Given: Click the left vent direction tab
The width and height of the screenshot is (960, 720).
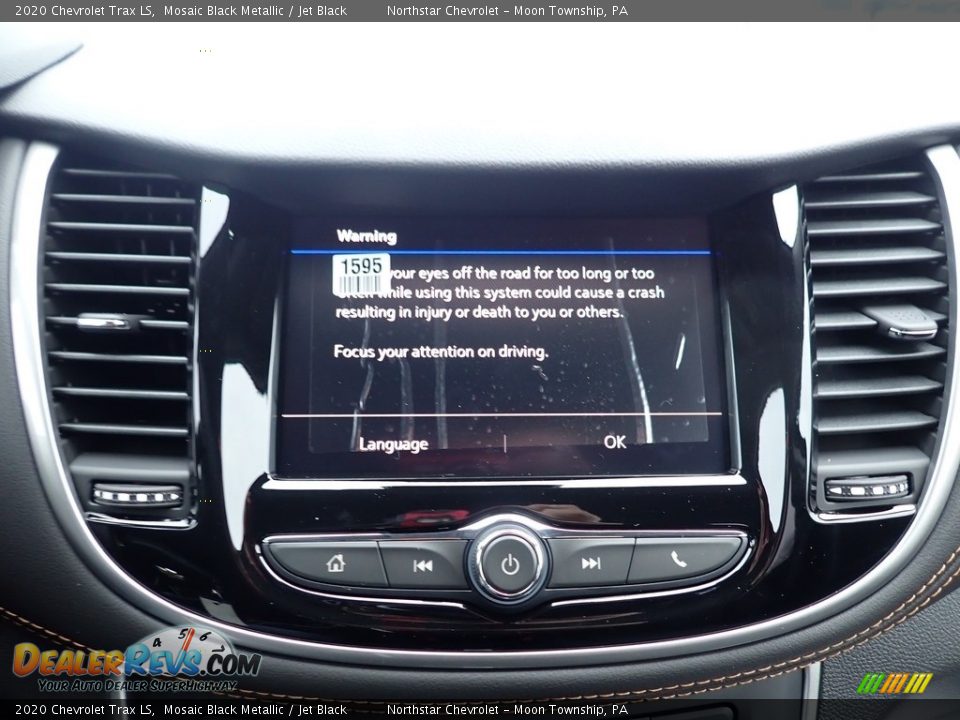Looking at the screenshot, I should (103, 322).
